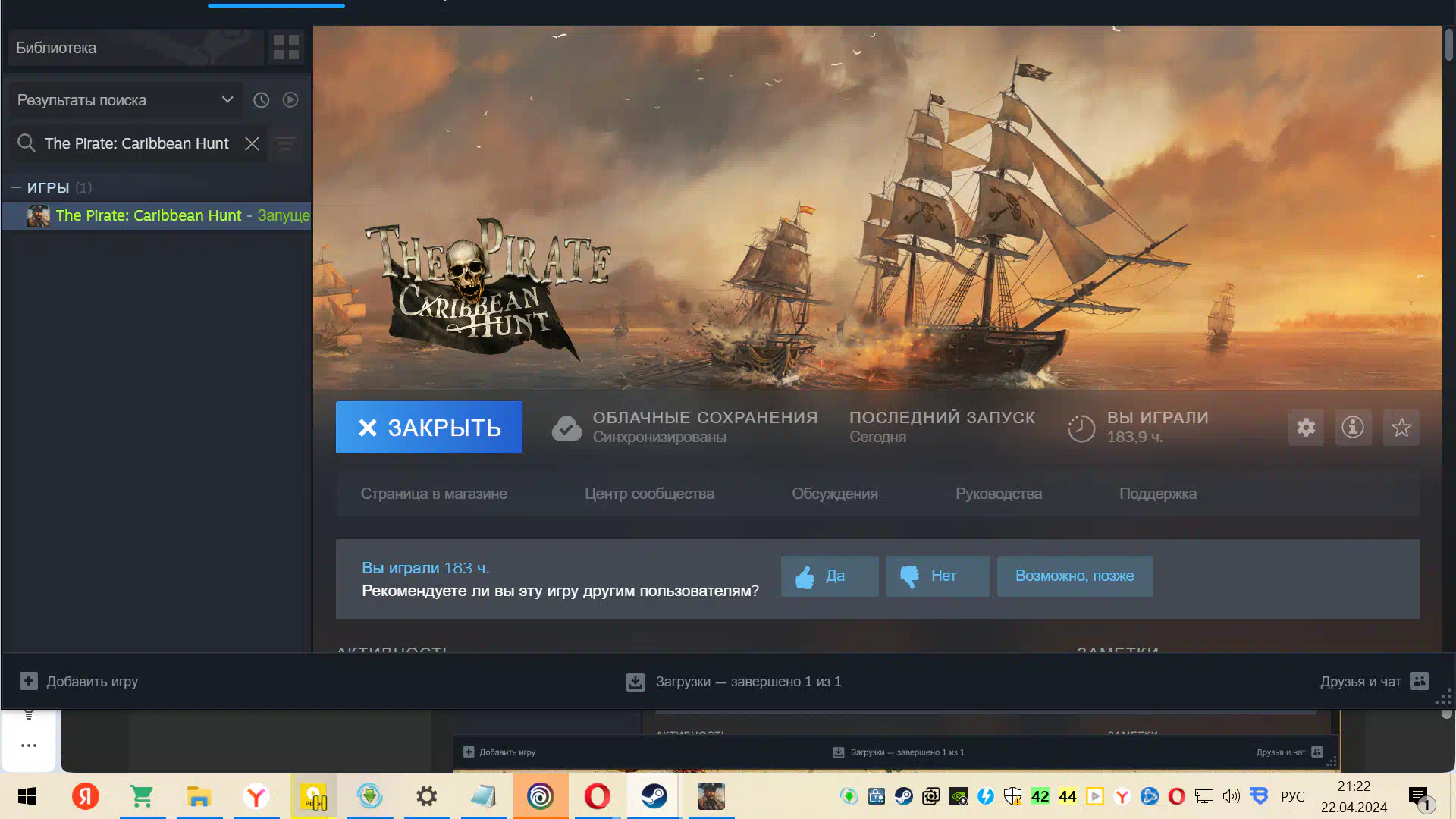Screen dimensions: 1456x819
Task: Click the library search input field
Action: point(138,143)
